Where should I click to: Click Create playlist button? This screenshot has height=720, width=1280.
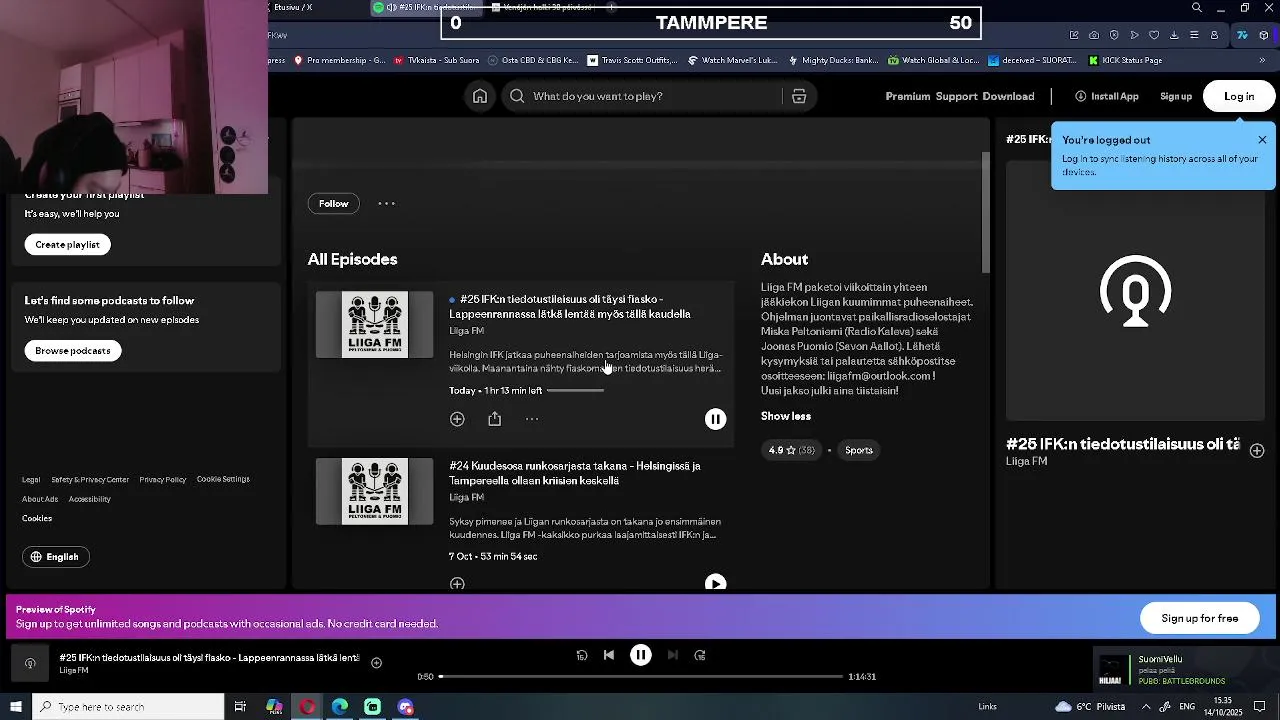click(68, 244)
